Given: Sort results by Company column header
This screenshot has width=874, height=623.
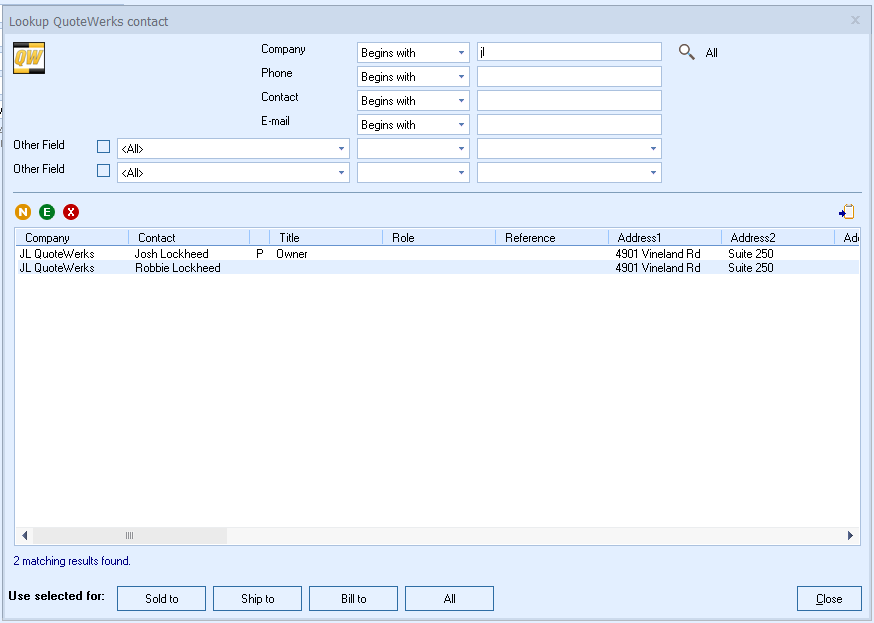Looking at the screenshot, I should pyautogui.click(x=72, y=238).
